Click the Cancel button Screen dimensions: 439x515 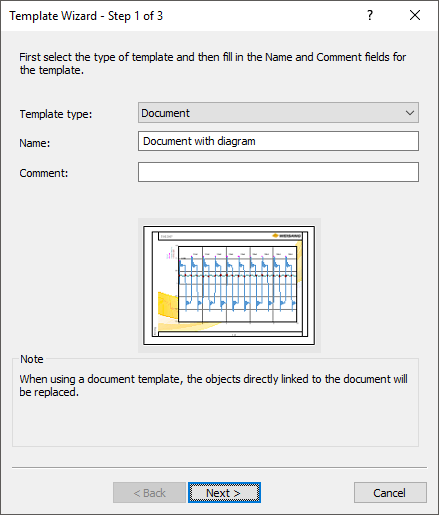pos(390,493)
